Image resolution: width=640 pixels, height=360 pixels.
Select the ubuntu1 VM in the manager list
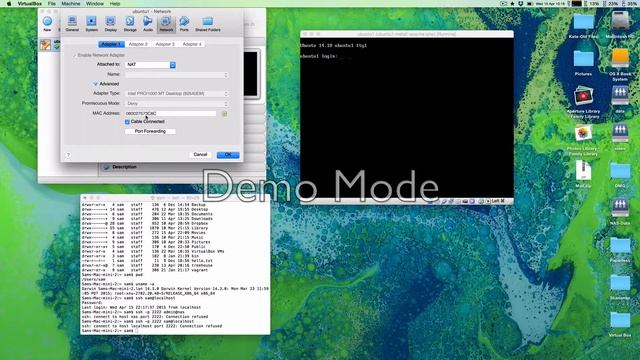click(50, 44)
